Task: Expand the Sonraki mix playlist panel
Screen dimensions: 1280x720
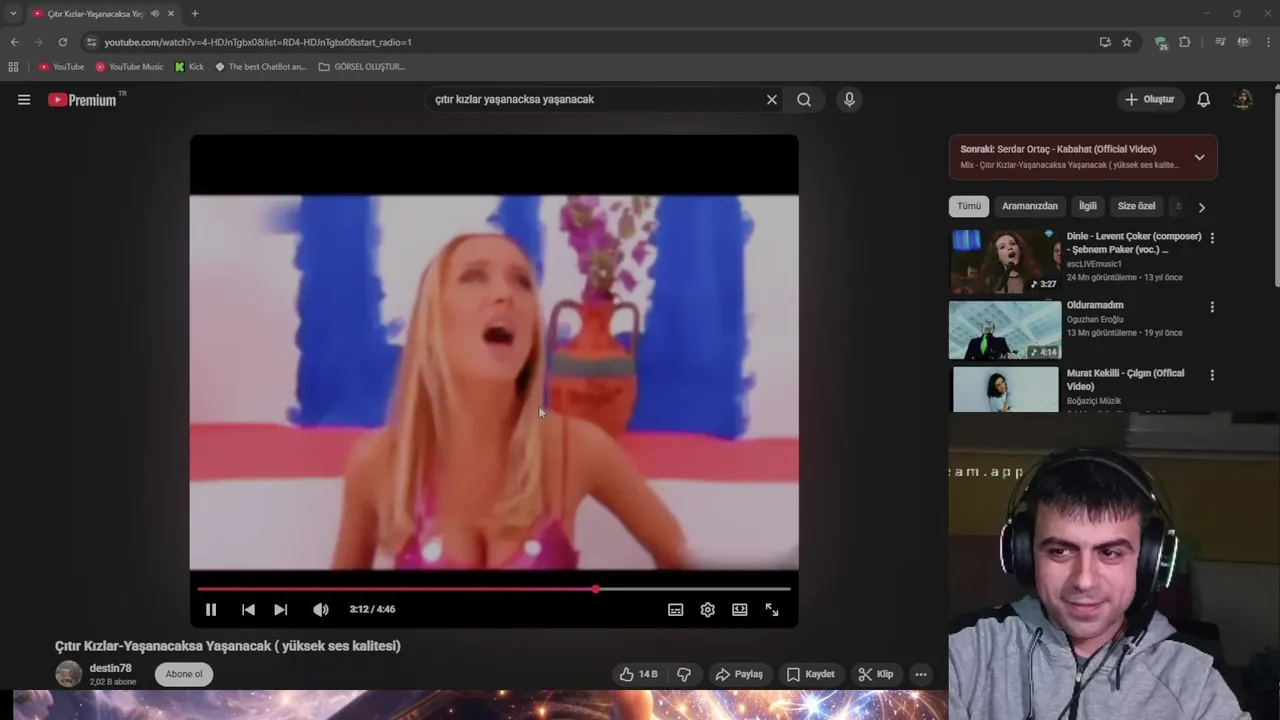Action: [x=1199, y=157]
